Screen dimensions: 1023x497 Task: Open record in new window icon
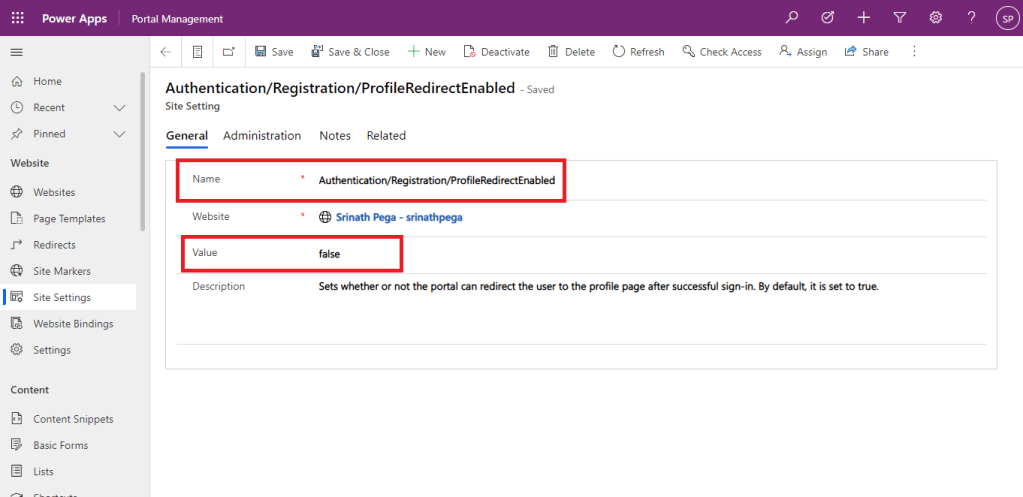[229, 52]
